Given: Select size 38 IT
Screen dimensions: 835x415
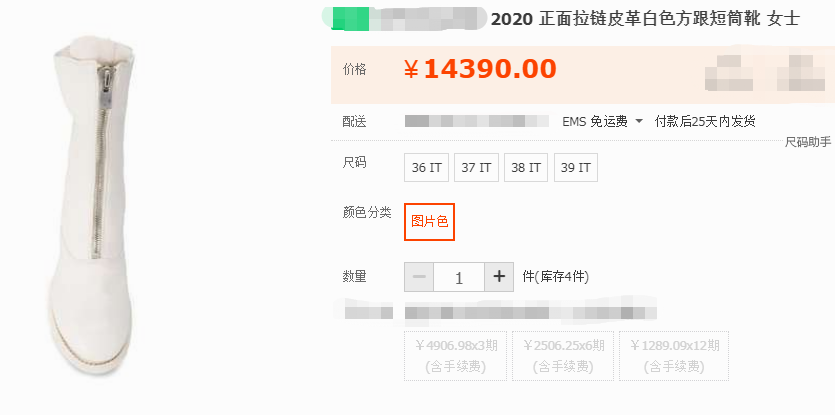Looking at the screenshot, I should (x=526, y=167).
